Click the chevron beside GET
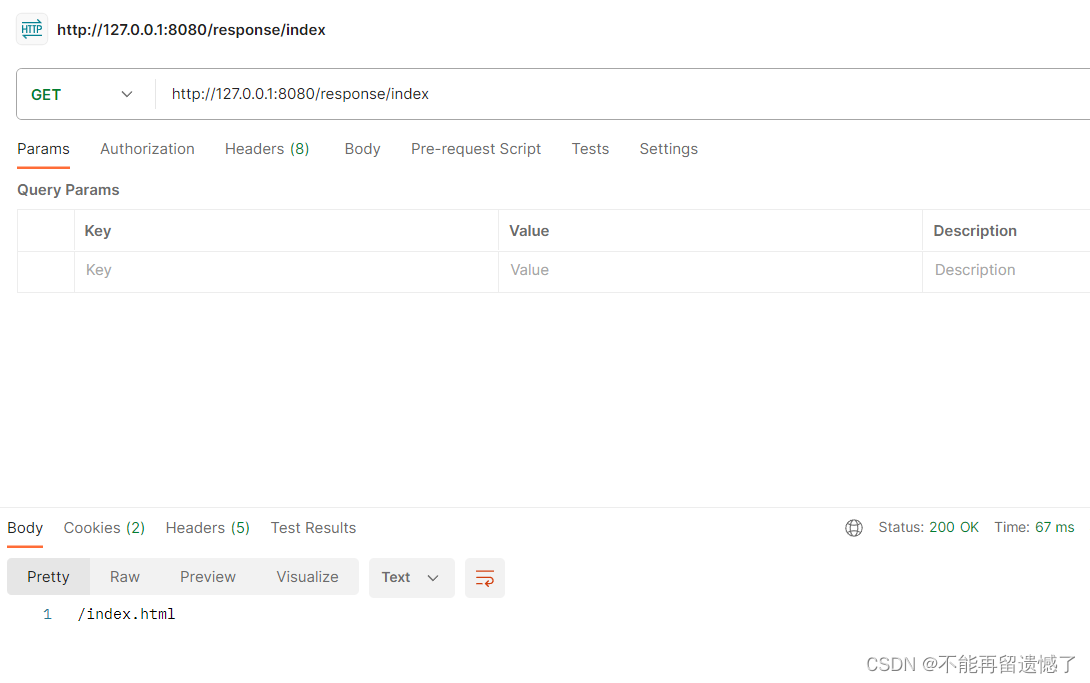Screen dimensions: 1090x683 127,94
